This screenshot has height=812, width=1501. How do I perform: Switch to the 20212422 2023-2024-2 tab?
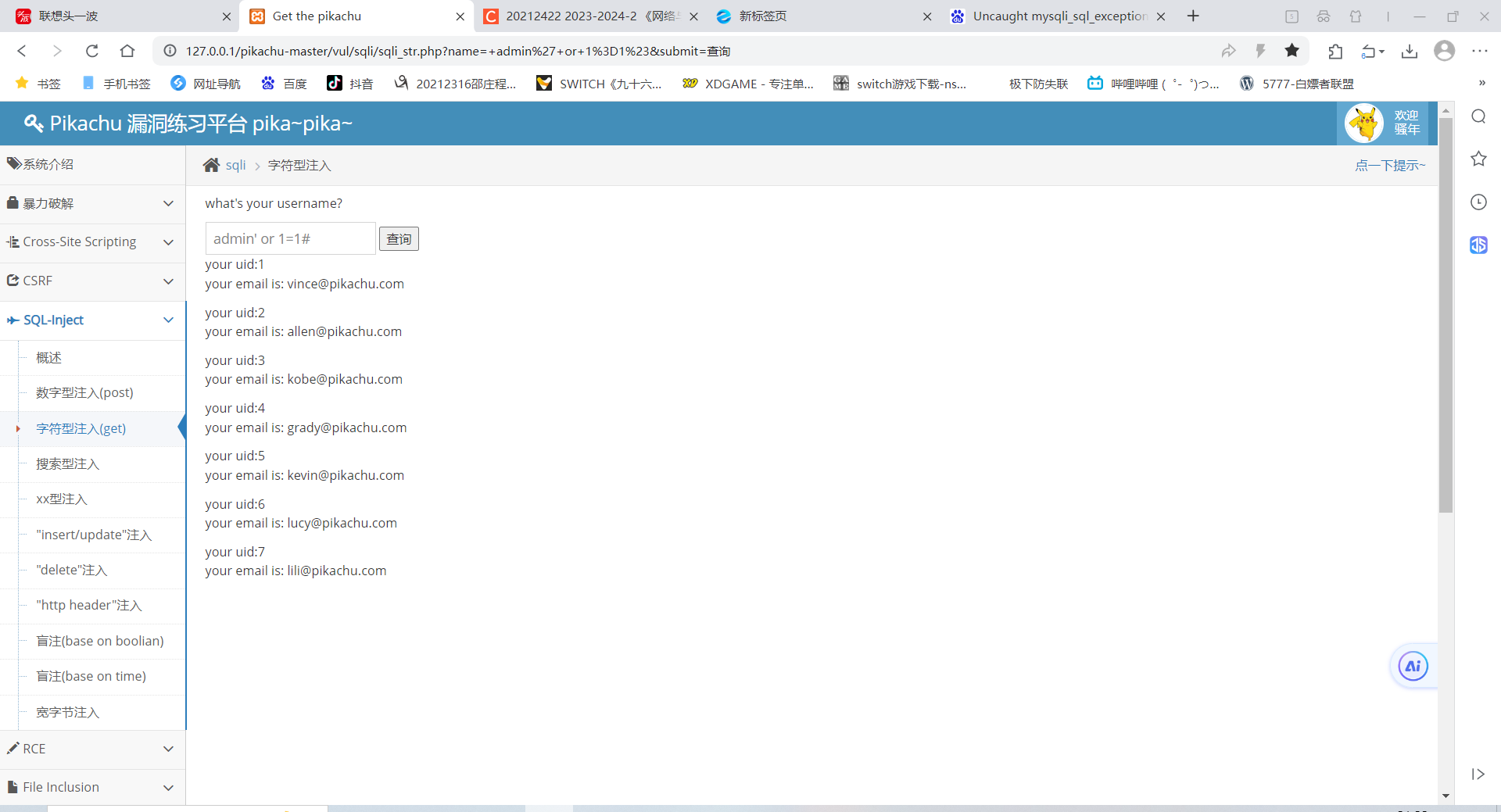pos(590,16)
